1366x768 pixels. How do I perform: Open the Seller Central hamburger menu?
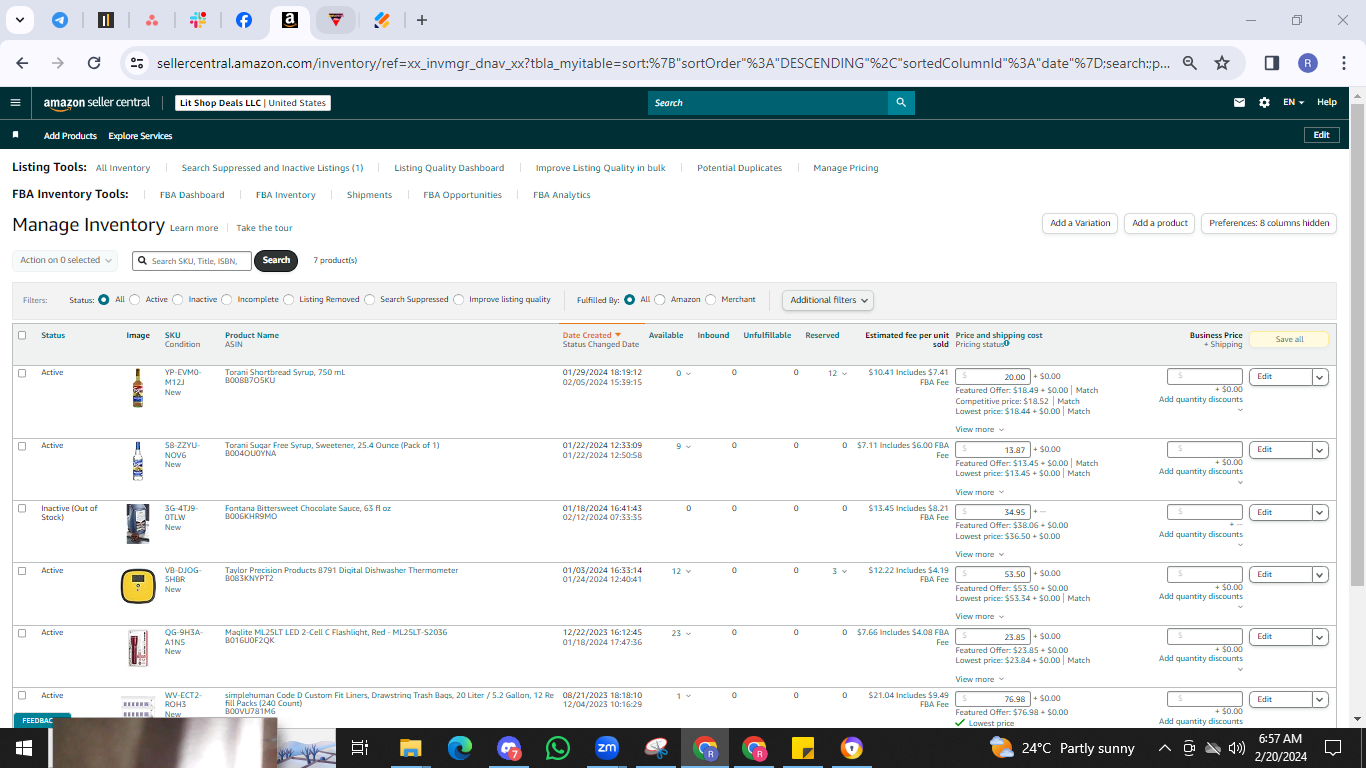[x=15, y=102]
